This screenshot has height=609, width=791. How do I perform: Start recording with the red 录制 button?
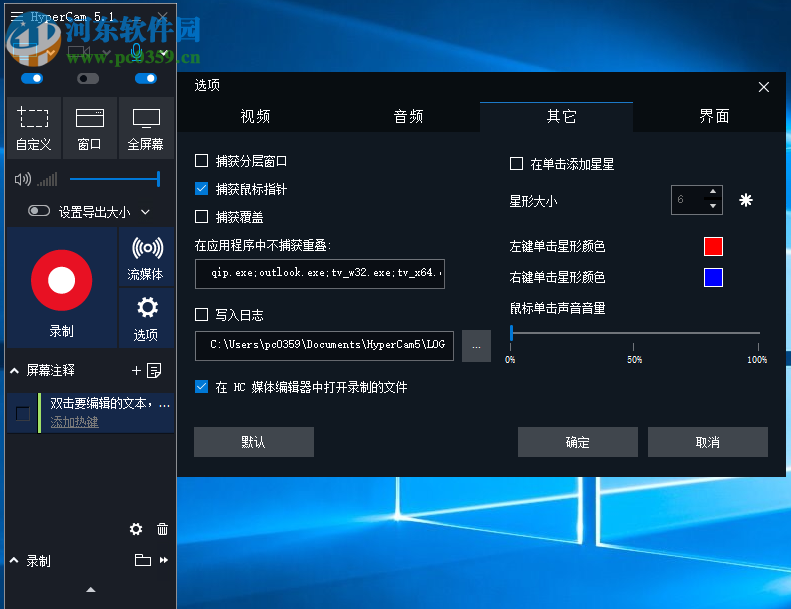[62, 281]
